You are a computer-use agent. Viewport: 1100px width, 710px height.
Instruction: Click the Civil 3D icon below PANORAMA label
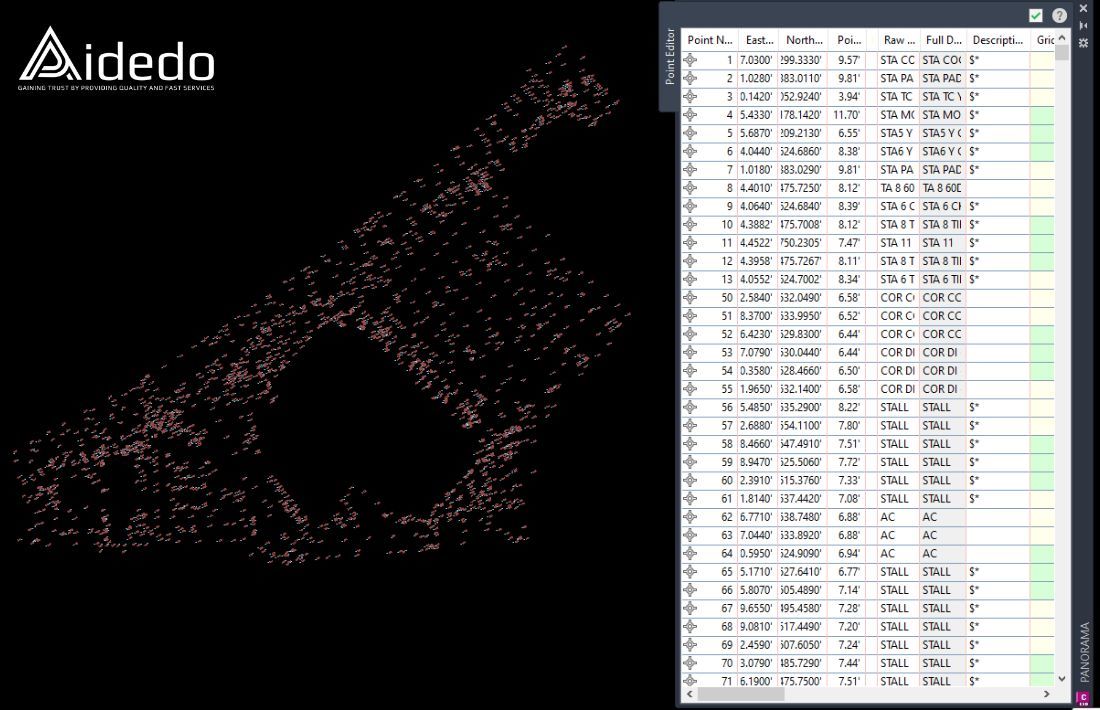[x=1083, y=698]
